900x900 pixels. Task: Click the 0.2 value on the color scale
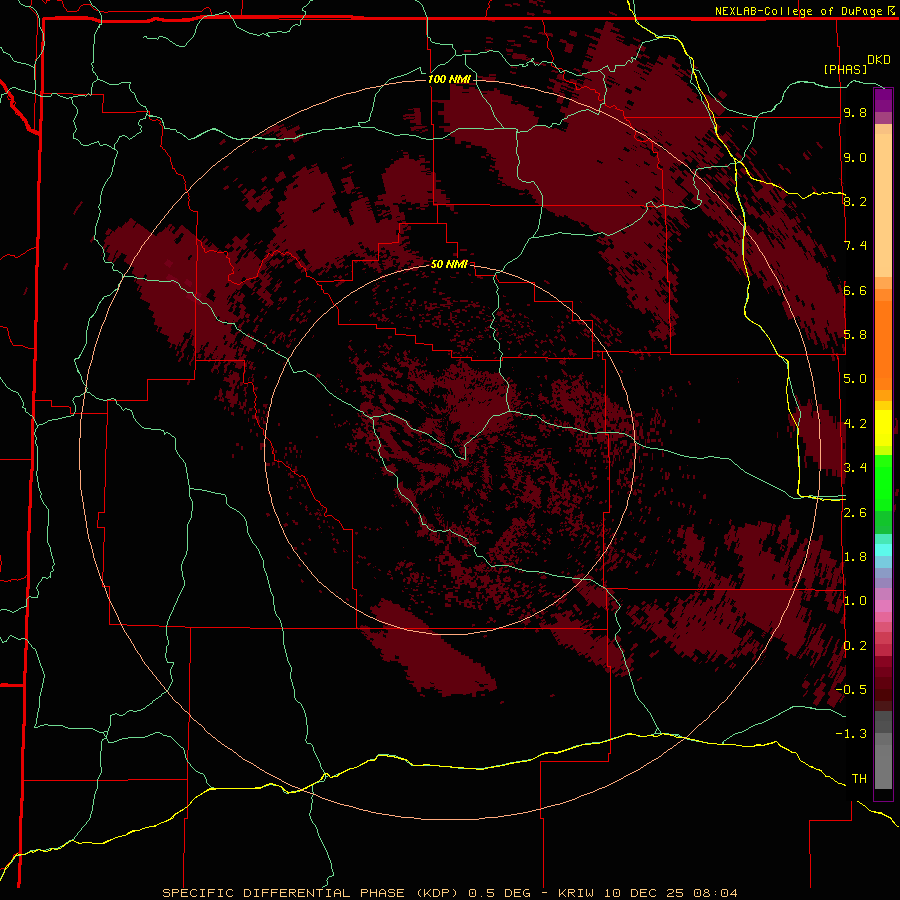point(855,646)
